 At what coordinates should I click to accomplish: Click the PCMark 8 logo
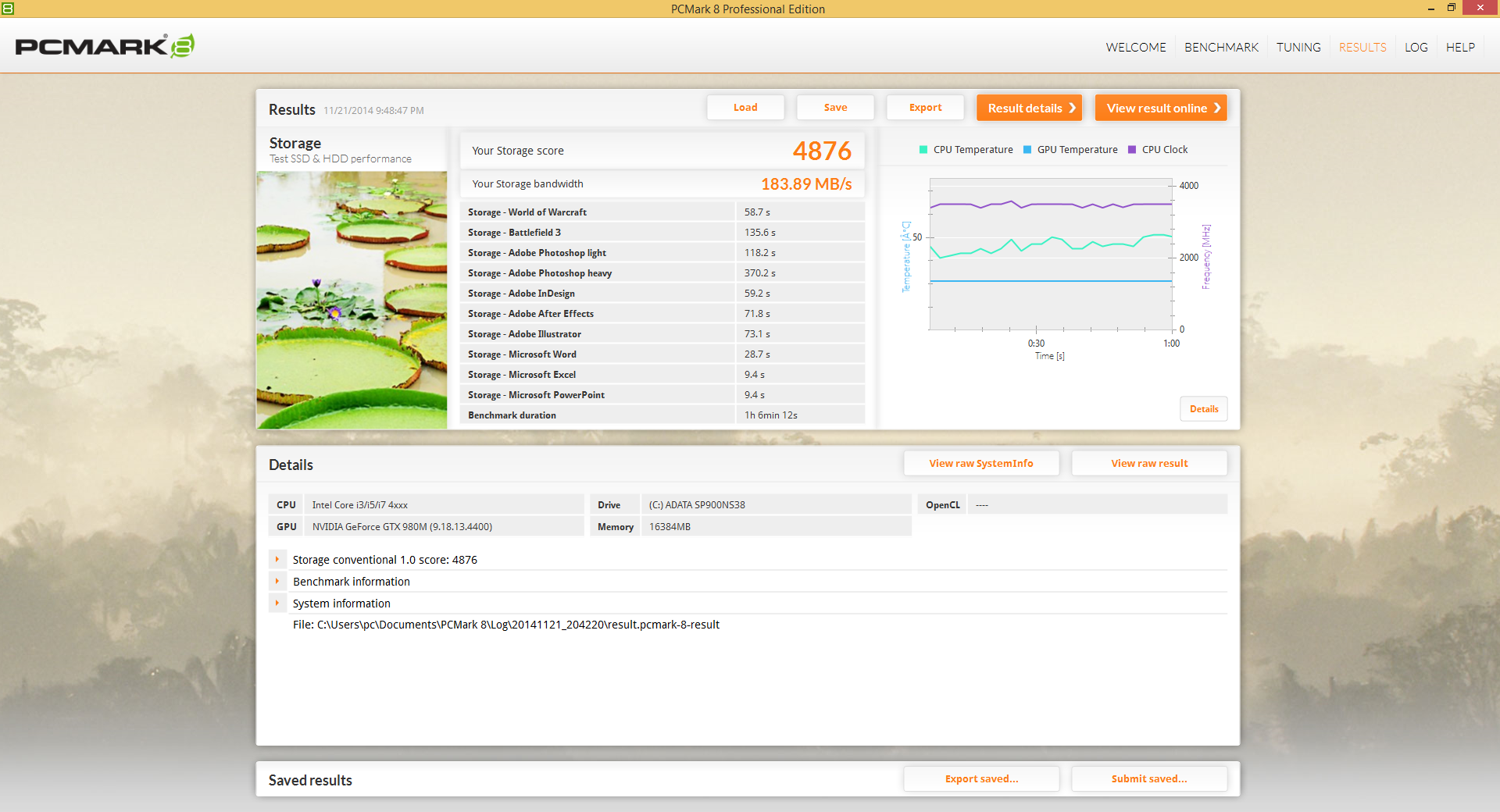click(x=105, y=46)
